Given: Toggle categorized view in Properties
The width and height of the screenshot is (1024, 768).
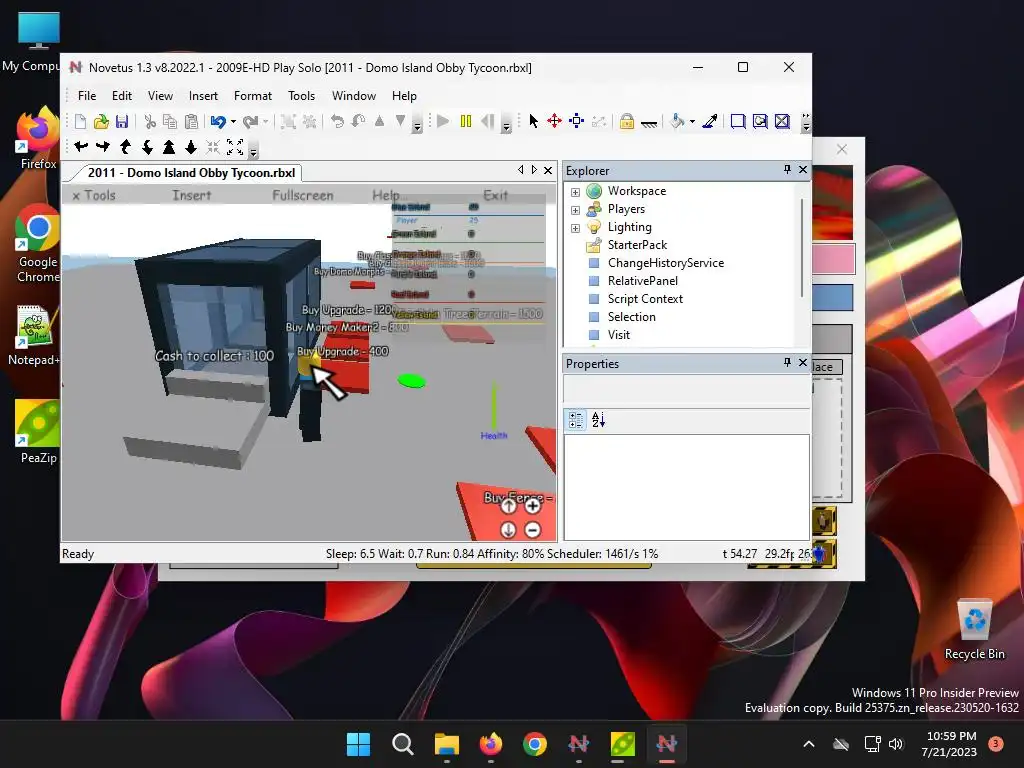Looking at the screenshot, I should pos(576,420).
